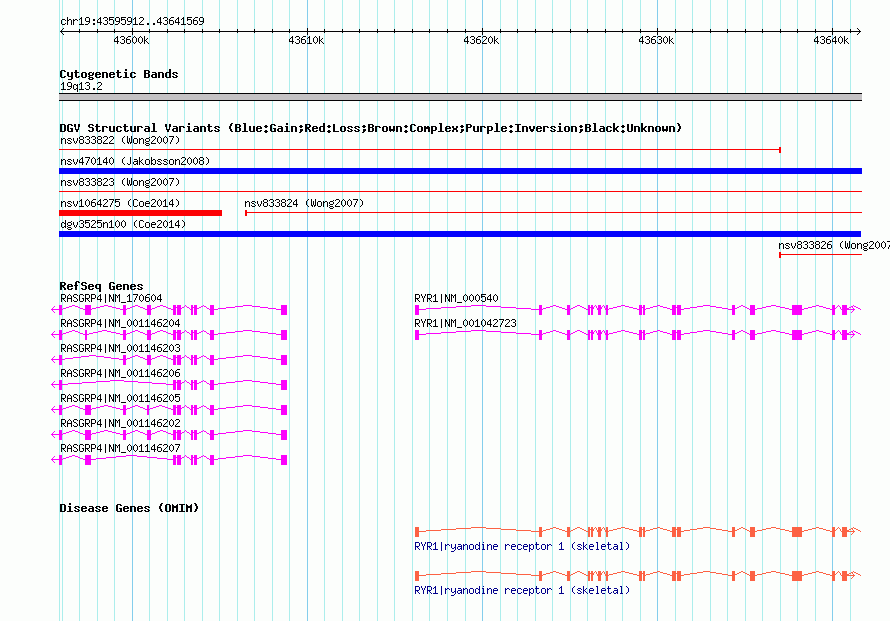Select the dgv3525n100 blue gain bar

tap(460, 234)
